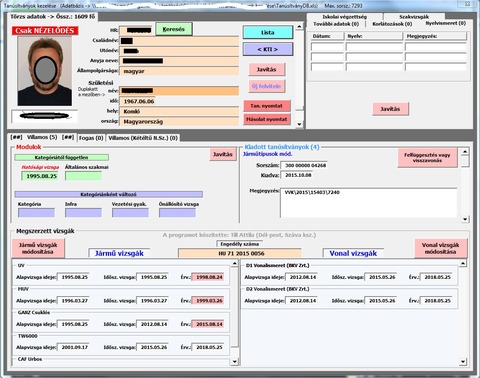This screenshot has height=378, width=480.
Task: Click the Kategóriától független header bar
Action: pyautogui.click(x=62, y=157)
